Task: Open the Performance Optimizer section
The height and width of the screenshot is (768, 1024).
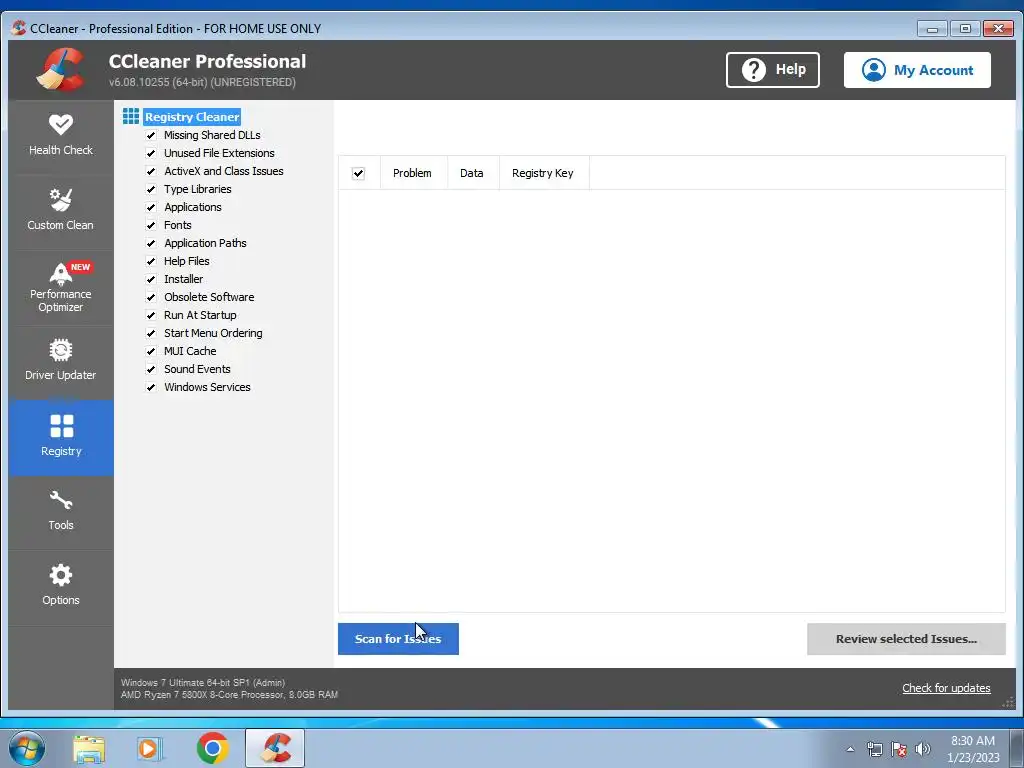Action: coord(61,287)
